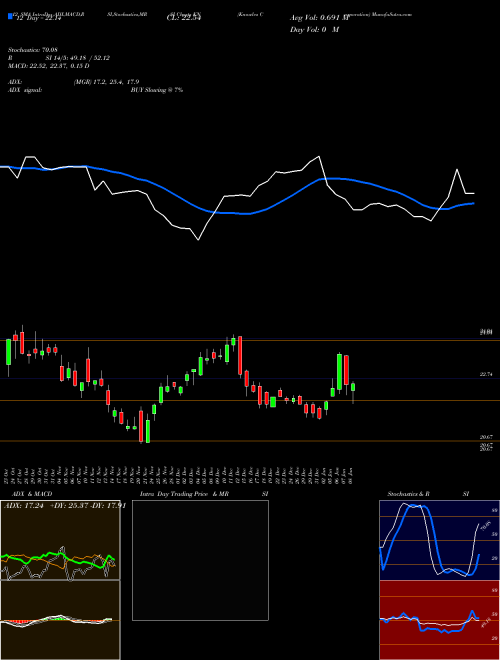Image resolution: width=500 pixels, height=660 pixels.
Task: Click the 22.74 price axis label
Action: coord(486,375)
